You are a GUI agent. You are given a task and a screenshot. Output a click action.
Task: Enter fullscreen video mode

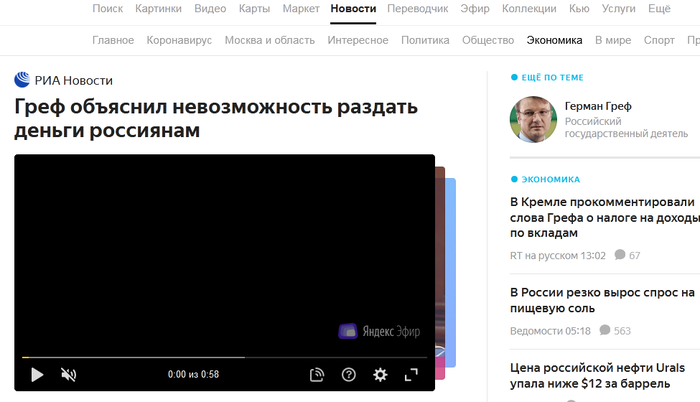411,375
